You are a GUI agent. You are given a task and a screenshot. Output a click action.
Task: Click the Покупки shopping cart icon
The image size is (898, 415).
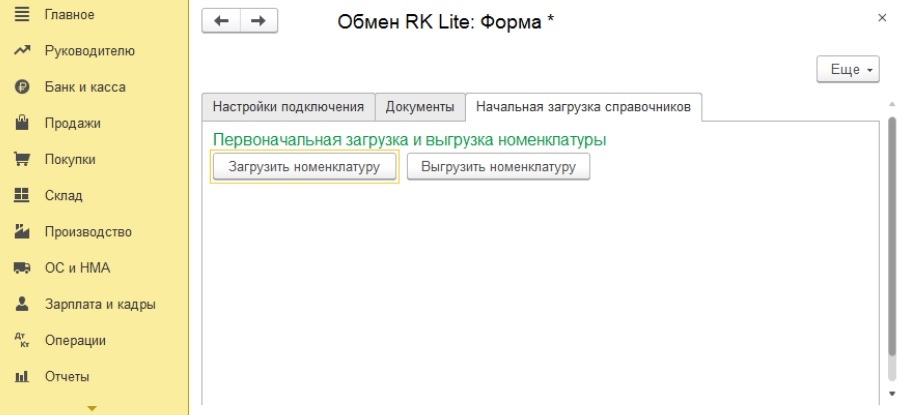click(x=22, y=159)
